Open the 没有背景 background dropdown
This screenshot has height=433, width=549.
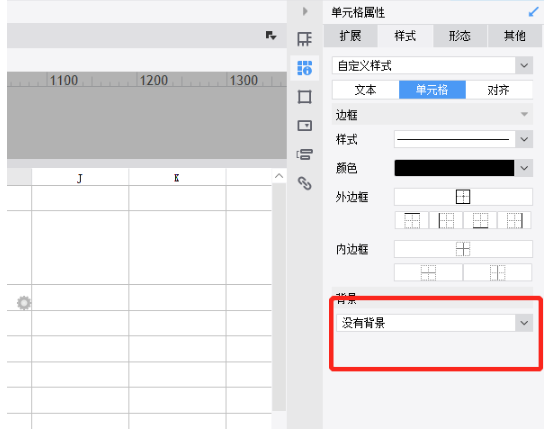click(x=435, y=323)
